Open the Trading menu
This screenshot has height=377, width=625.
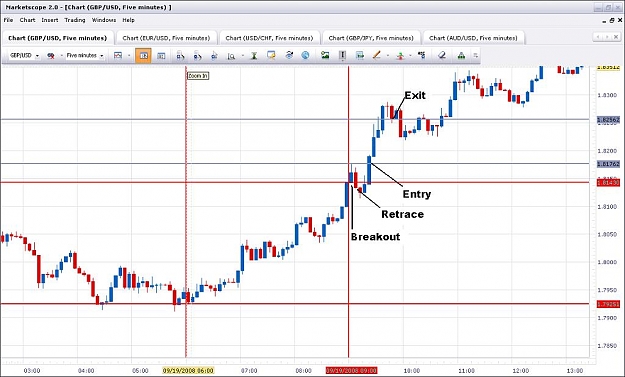(x=75, y=20)
